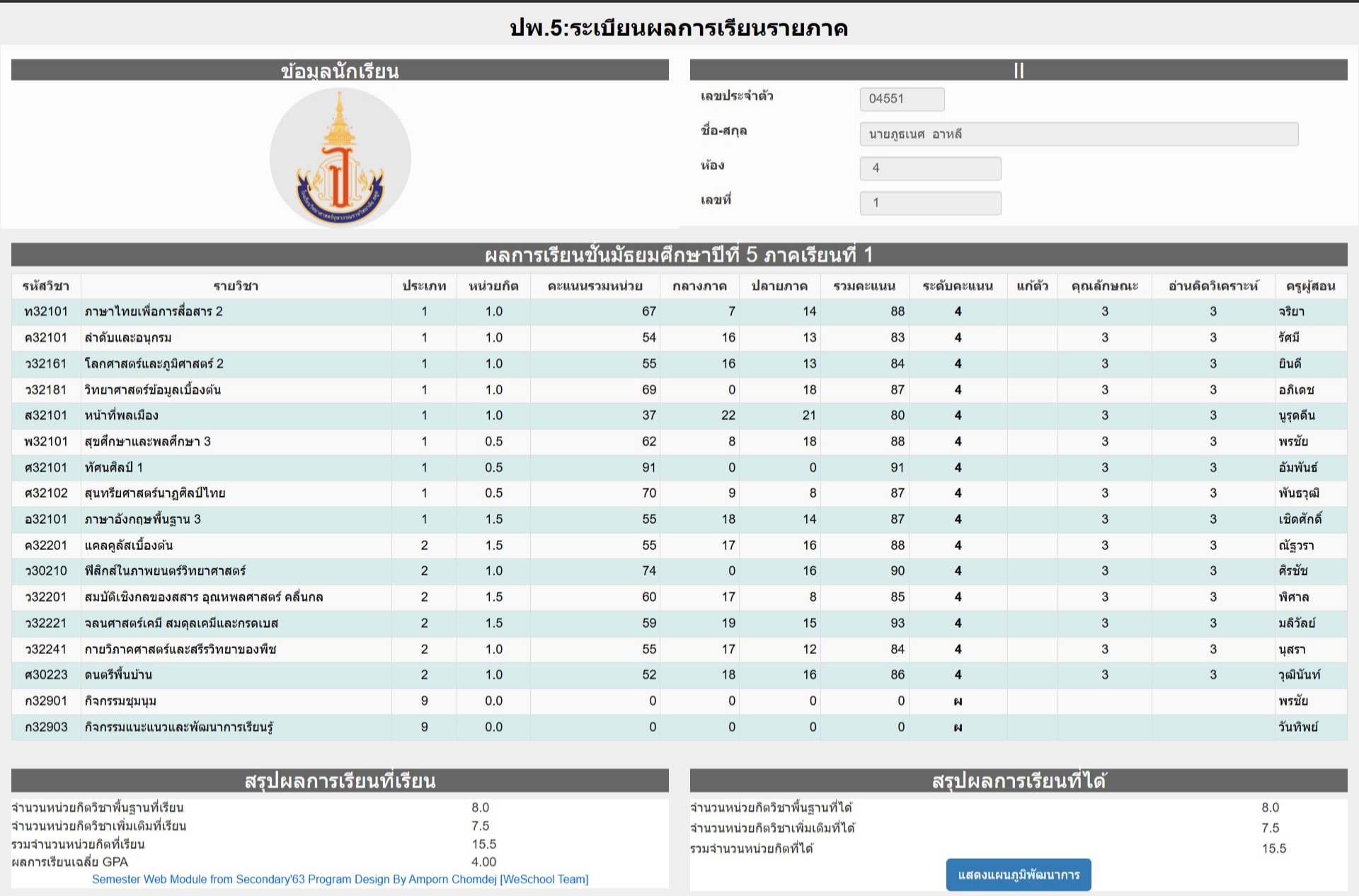Click teacher name อภิเดช
Viewport: 1359px width, 896px height.
[1296, 390]
